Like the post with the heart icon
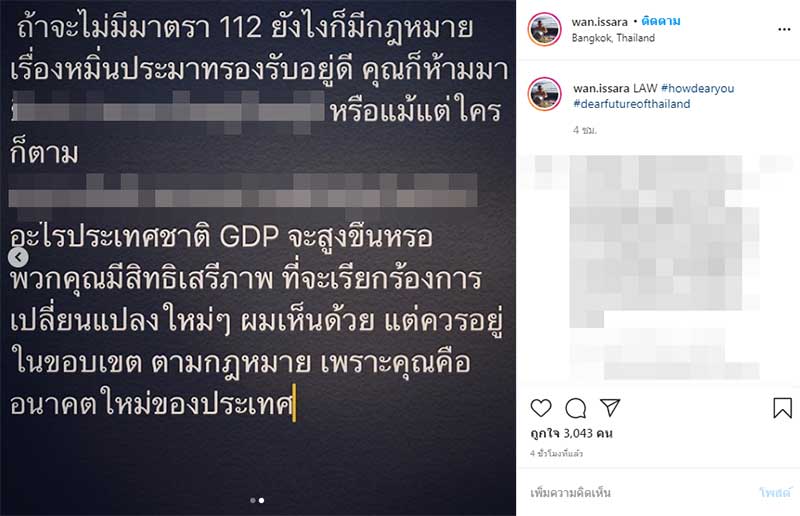The image size is (800, 516). (541, 408)
